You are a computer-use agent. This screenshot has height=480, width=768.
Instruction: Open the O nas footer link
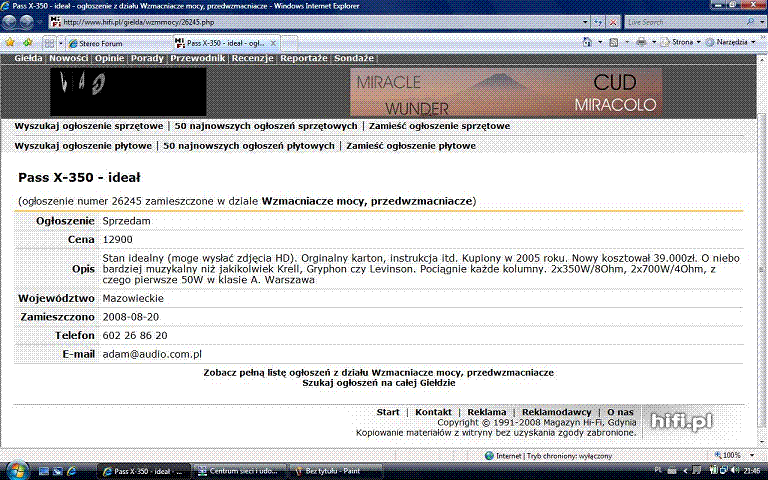pos(621,412)
